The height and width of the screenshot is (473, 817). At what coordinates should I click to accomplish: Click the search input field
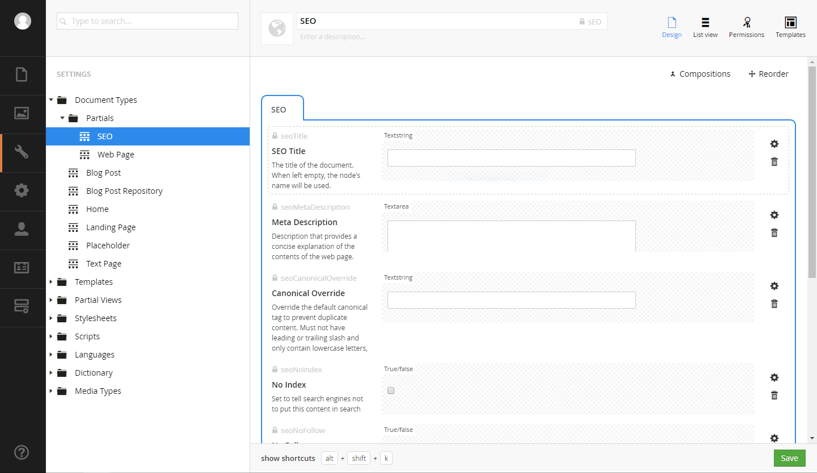(x=148, y=20)
